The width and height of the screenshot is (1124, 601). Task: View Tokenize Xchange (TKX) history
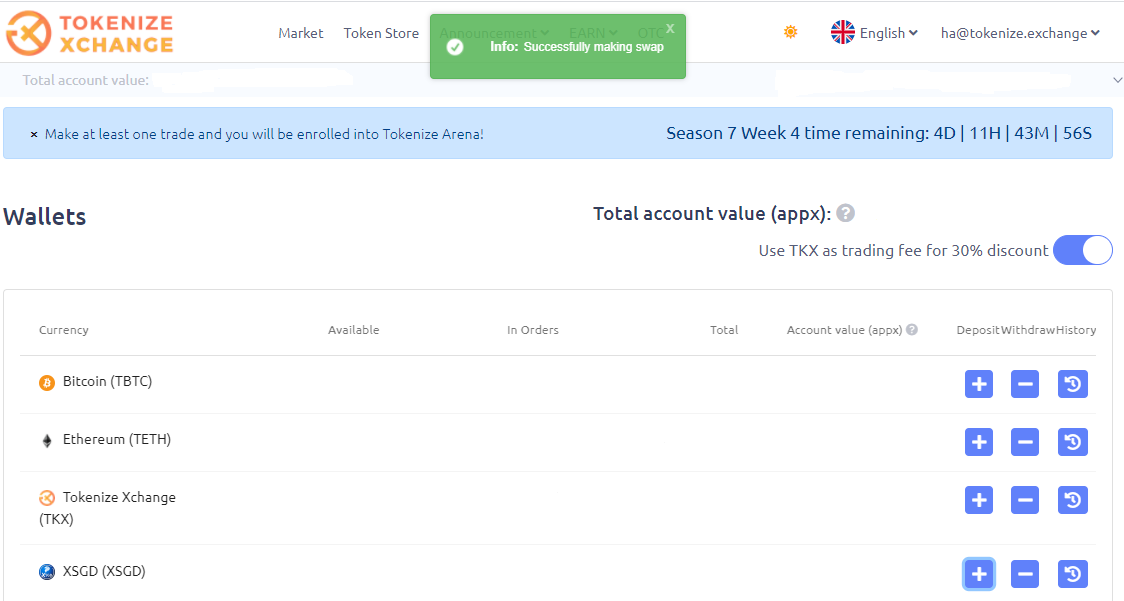[1072, 500]
